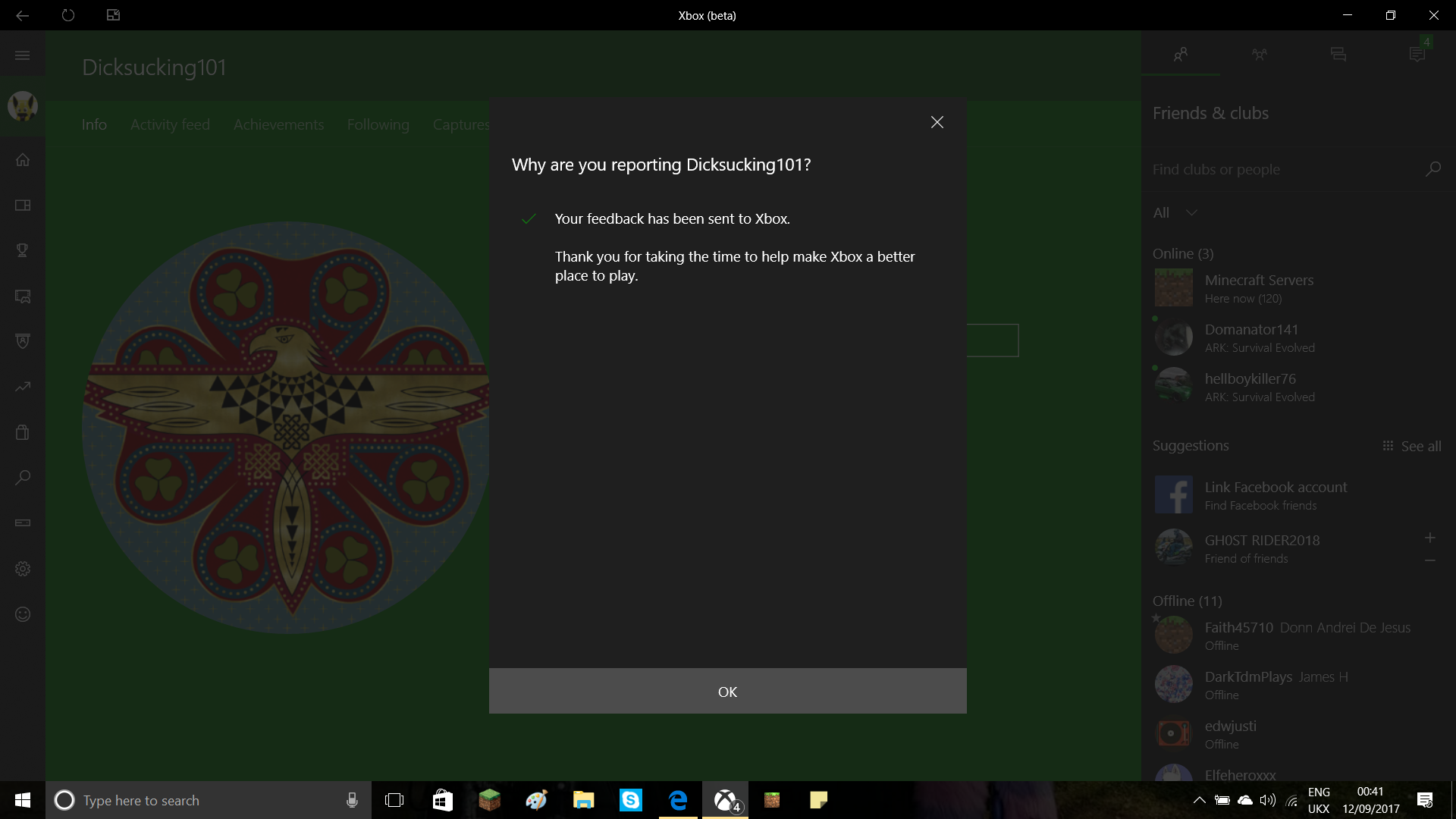
Task: Switch to the Messages tab icon
Action: [1338, 55]
